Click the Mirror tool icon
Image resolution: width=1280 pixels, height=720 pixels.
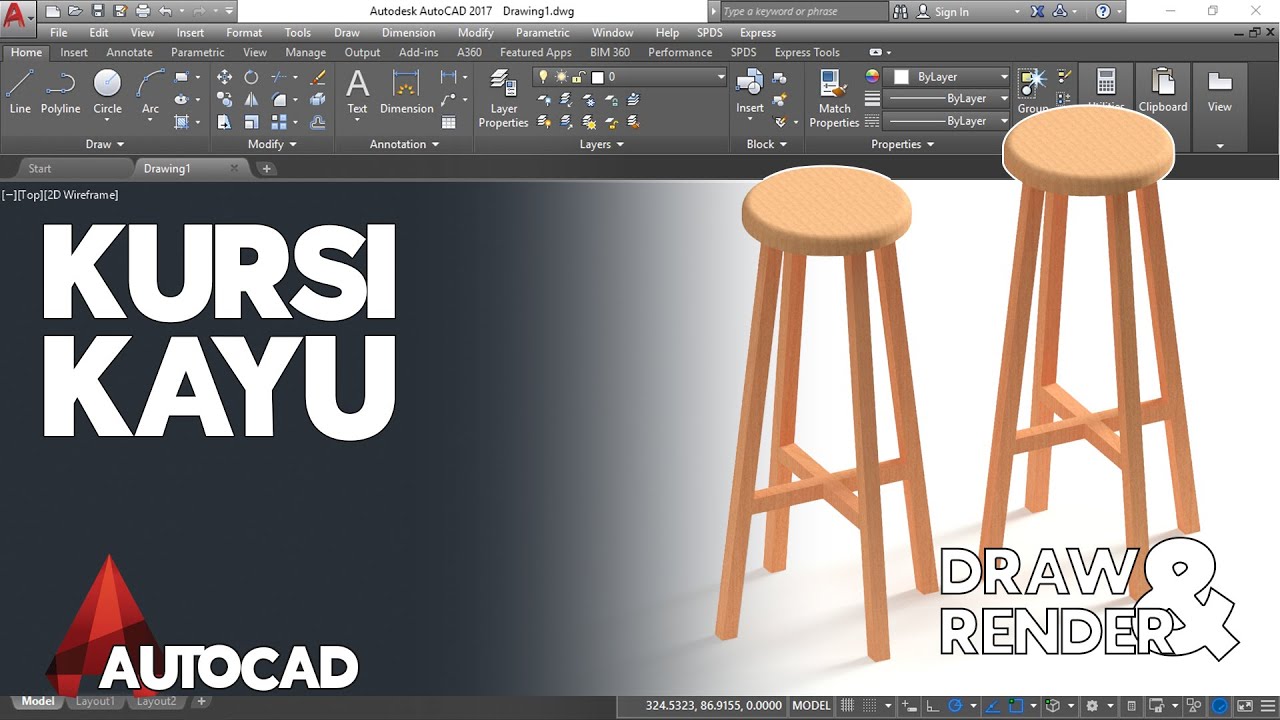coord(251,99)
